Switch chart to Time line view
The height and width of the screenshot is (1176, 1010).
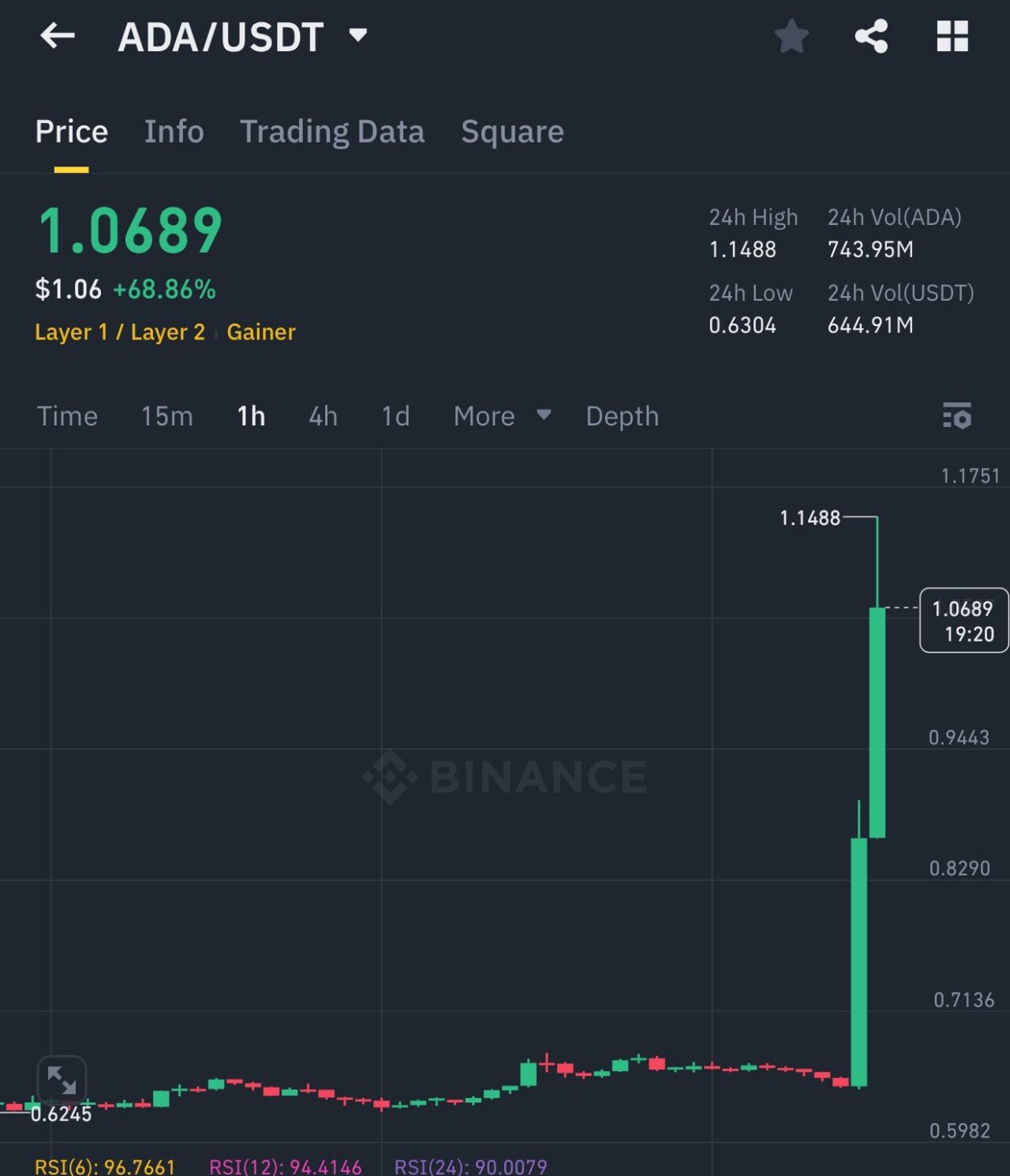[67, 416]
